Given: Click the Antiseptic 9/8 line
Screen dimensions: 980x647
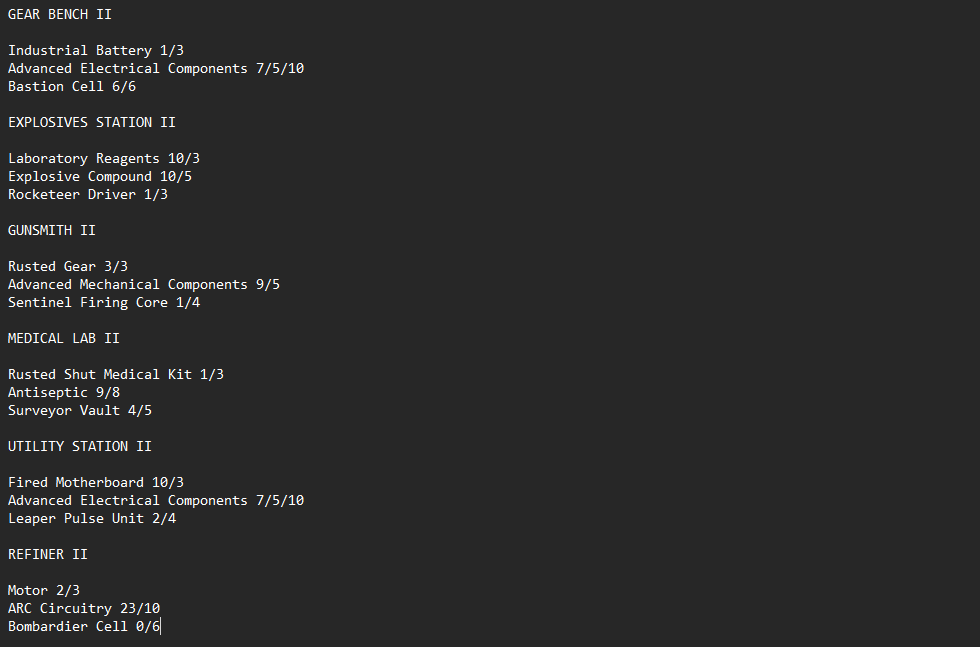Looking at the screenshot, I should [64, 392].
